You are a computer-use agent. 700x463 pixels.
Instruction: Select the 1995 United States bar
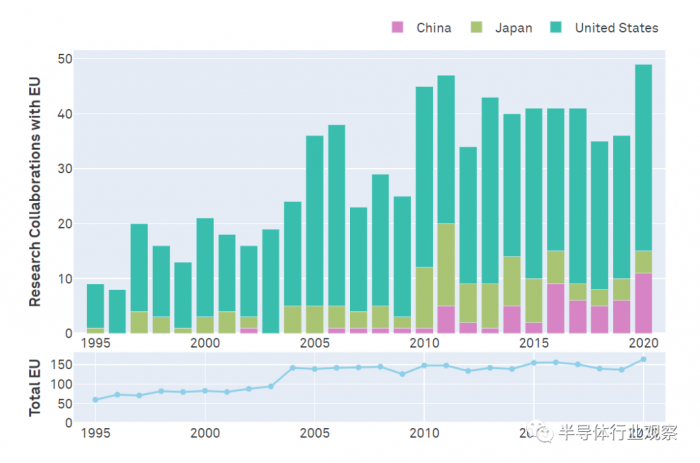95,305
